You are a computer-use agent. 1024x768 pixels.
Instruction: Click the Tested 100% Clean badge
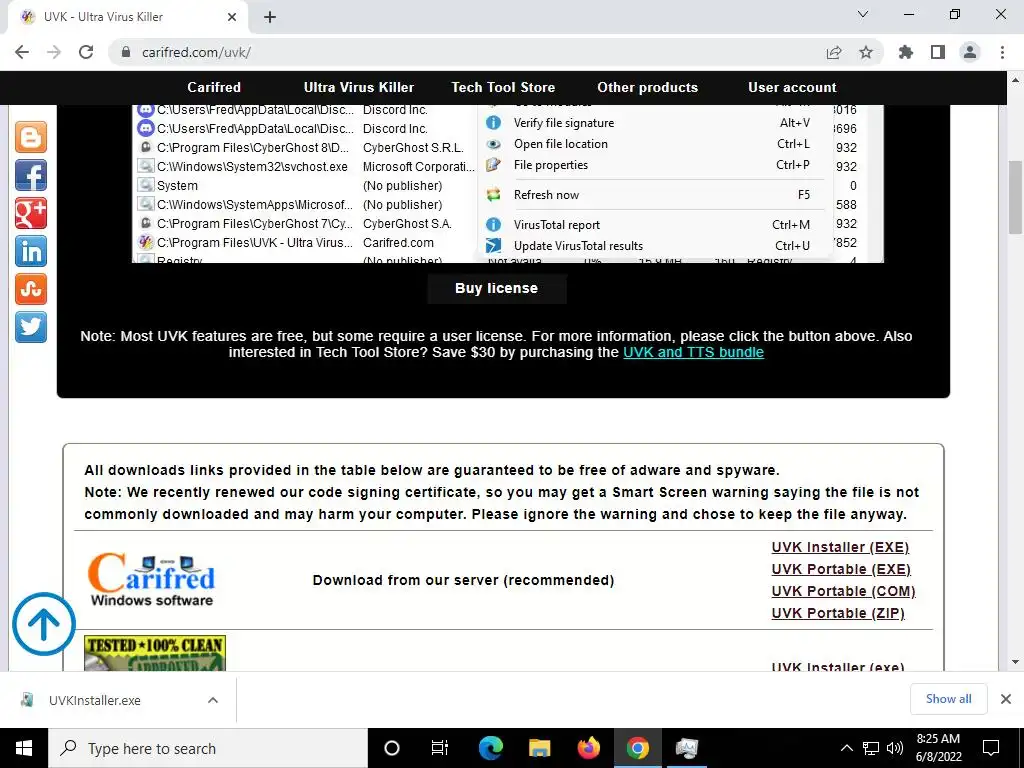tap(155, 653)
